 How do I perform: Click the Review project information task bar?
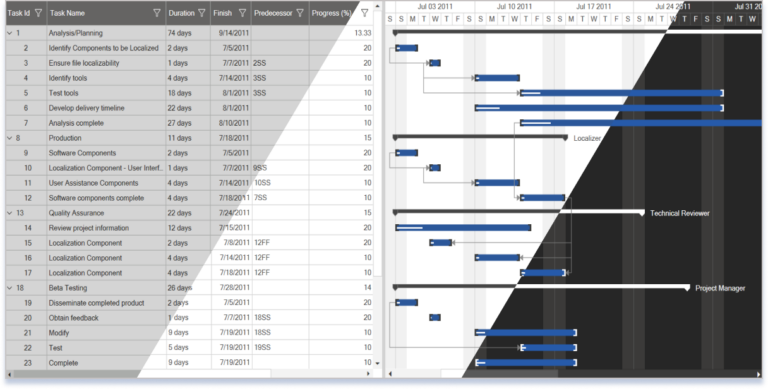463,228
